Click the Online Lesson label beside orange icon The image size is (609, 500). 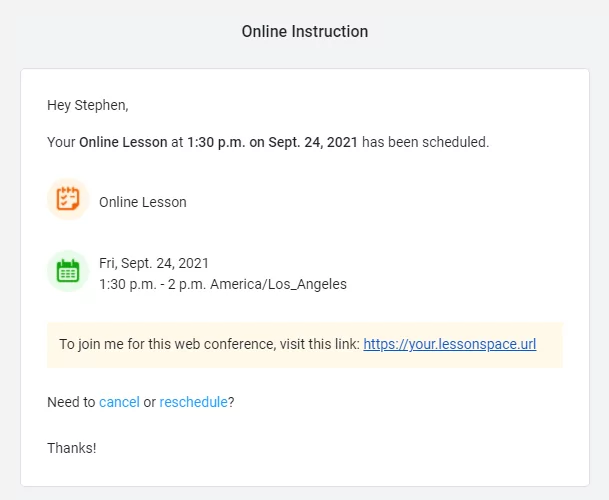pos(143,202)
